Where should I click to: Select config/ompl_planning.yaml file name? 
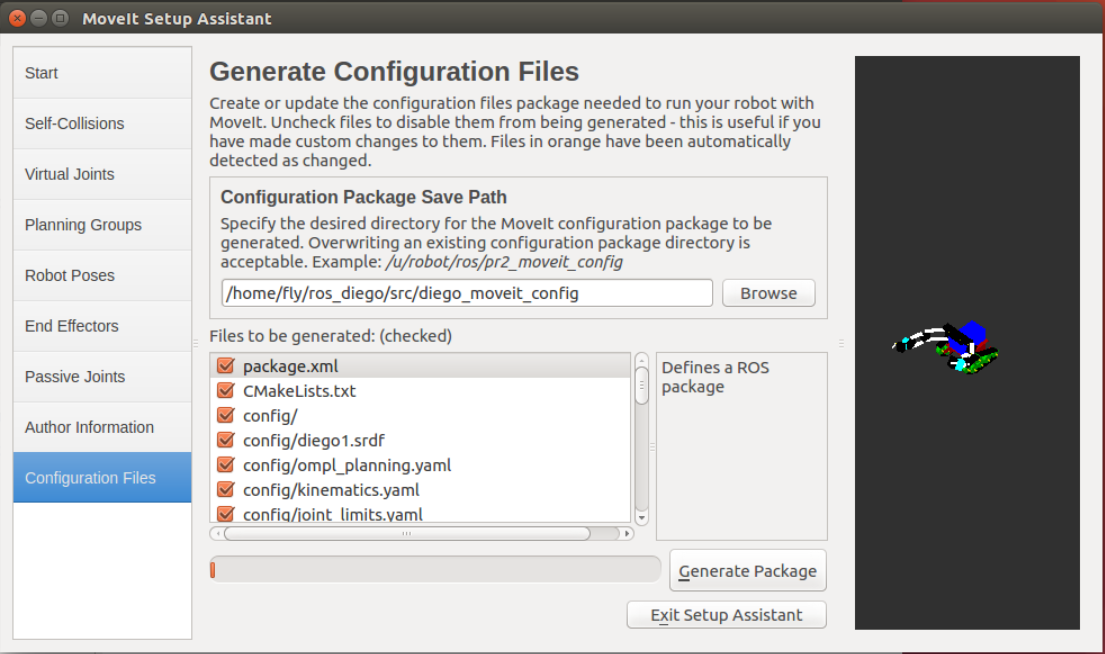tap(347, 465)
